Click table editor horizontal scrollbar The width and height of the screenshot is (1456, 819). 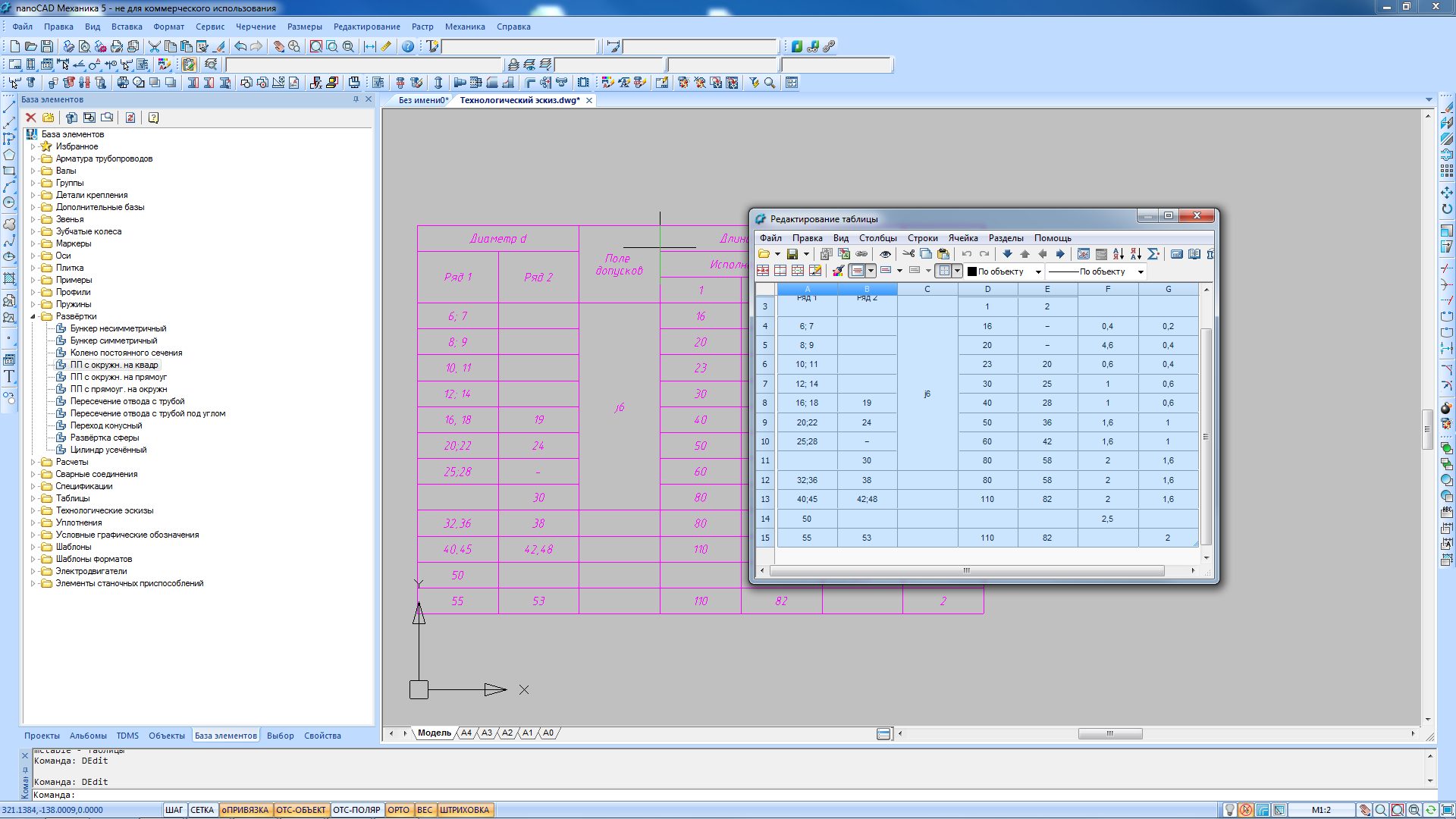point(967,570)
